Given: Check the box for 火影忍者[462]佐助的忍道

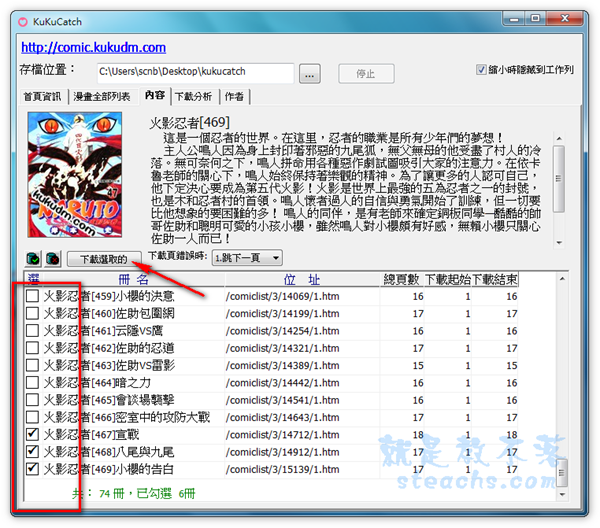Looking at the screenshot, I should pos(33,348).
